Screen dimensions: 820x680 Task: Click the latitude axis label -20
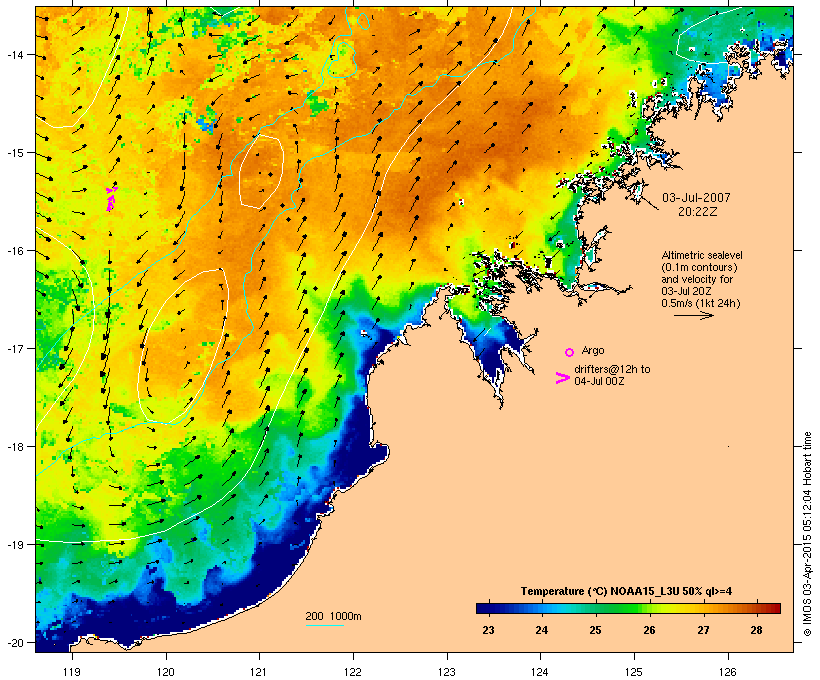tap(14, 642)
